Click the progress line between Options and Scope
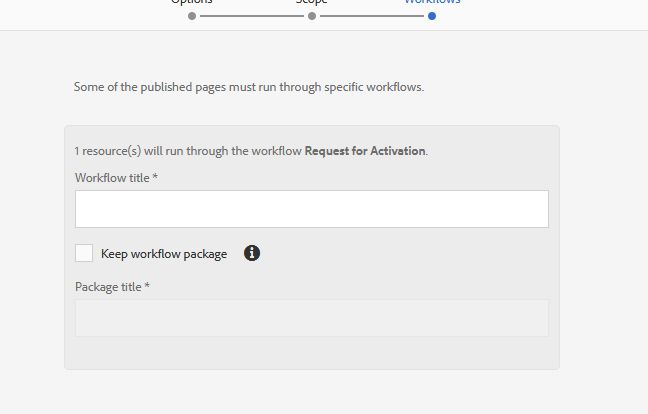This screenshot has height=414, width=648. point(252,15)
